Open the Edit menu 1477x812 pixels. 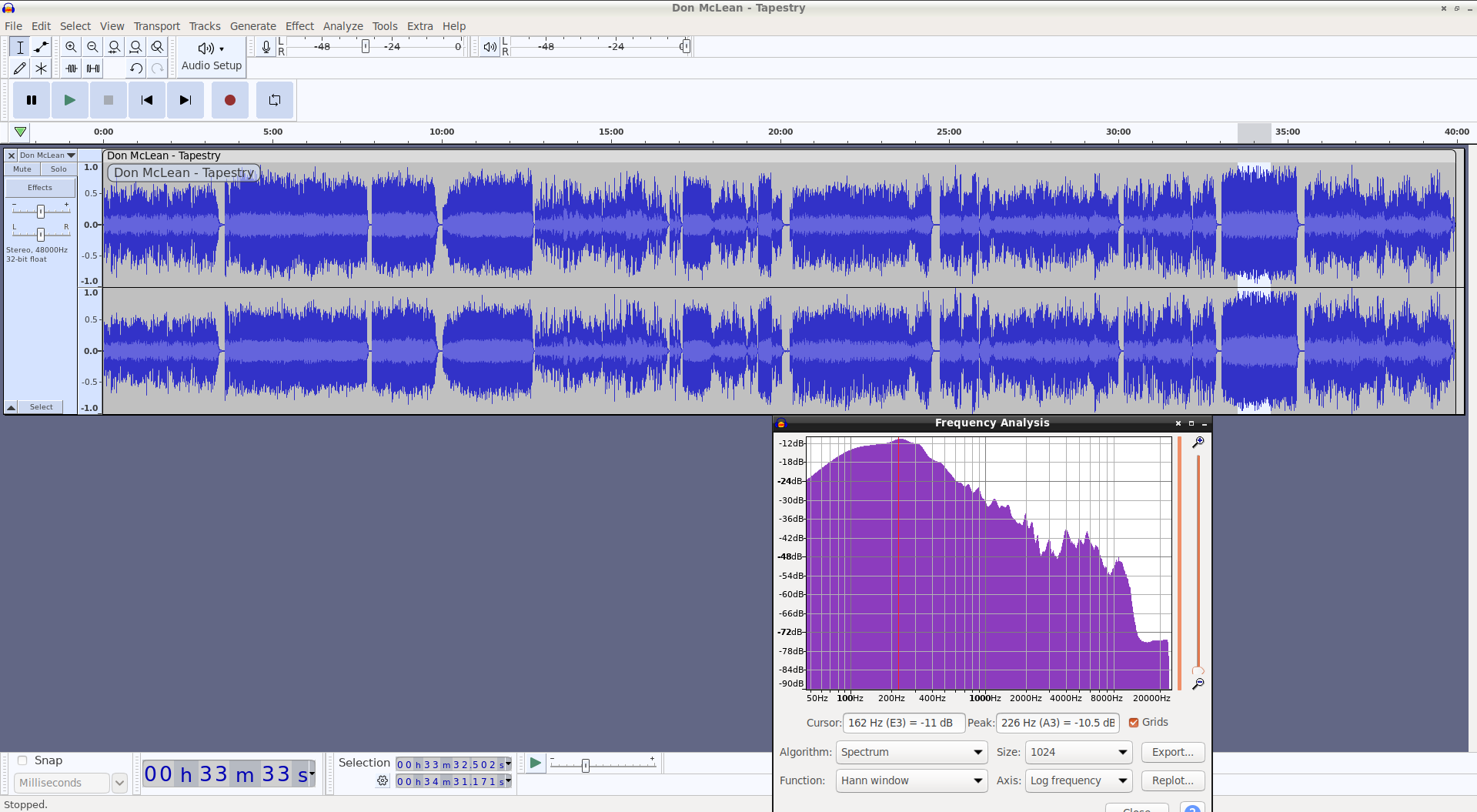41,26
